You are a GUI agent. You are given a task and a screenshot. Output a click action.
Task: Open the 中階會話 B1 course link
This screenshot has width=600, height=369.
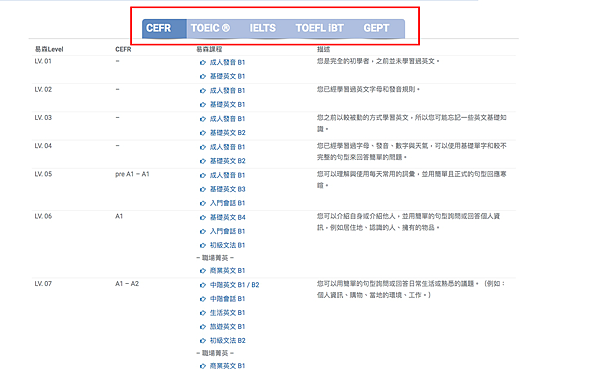(x=227, y=299)
